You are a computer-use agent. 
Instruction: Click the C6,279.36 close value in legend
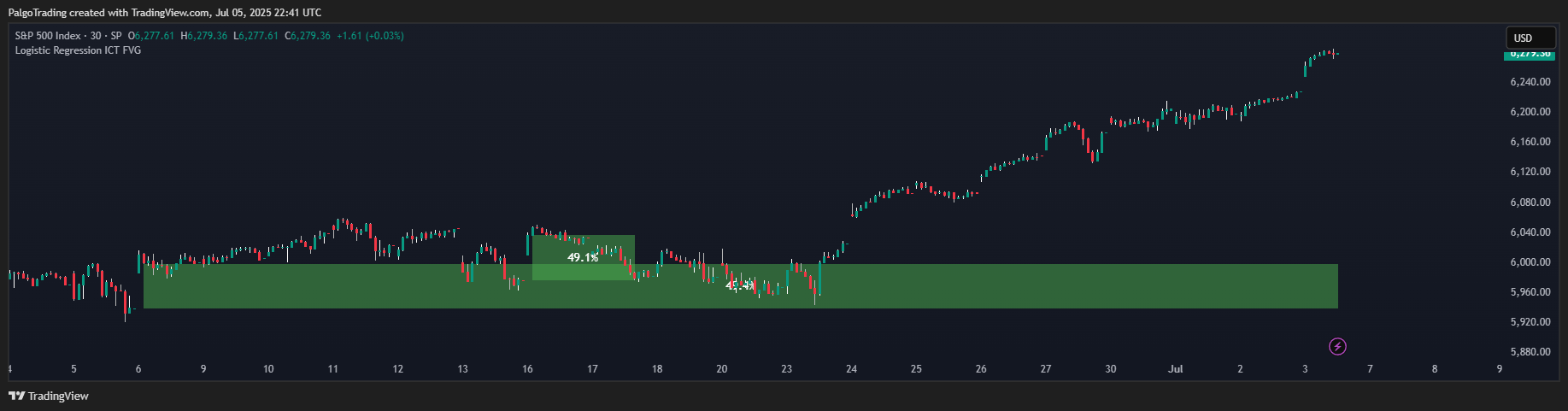coord(308,36)
